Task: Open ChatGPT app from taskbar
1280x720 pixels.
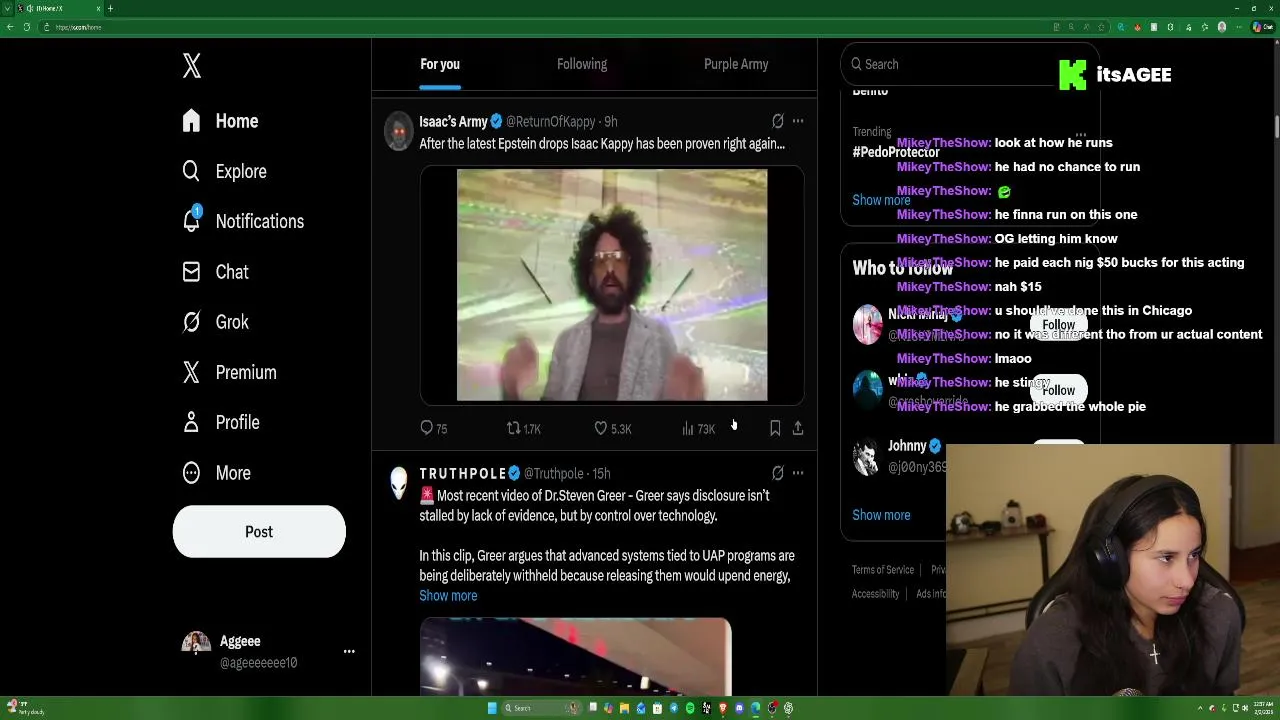Action: (x=788, y=708)
